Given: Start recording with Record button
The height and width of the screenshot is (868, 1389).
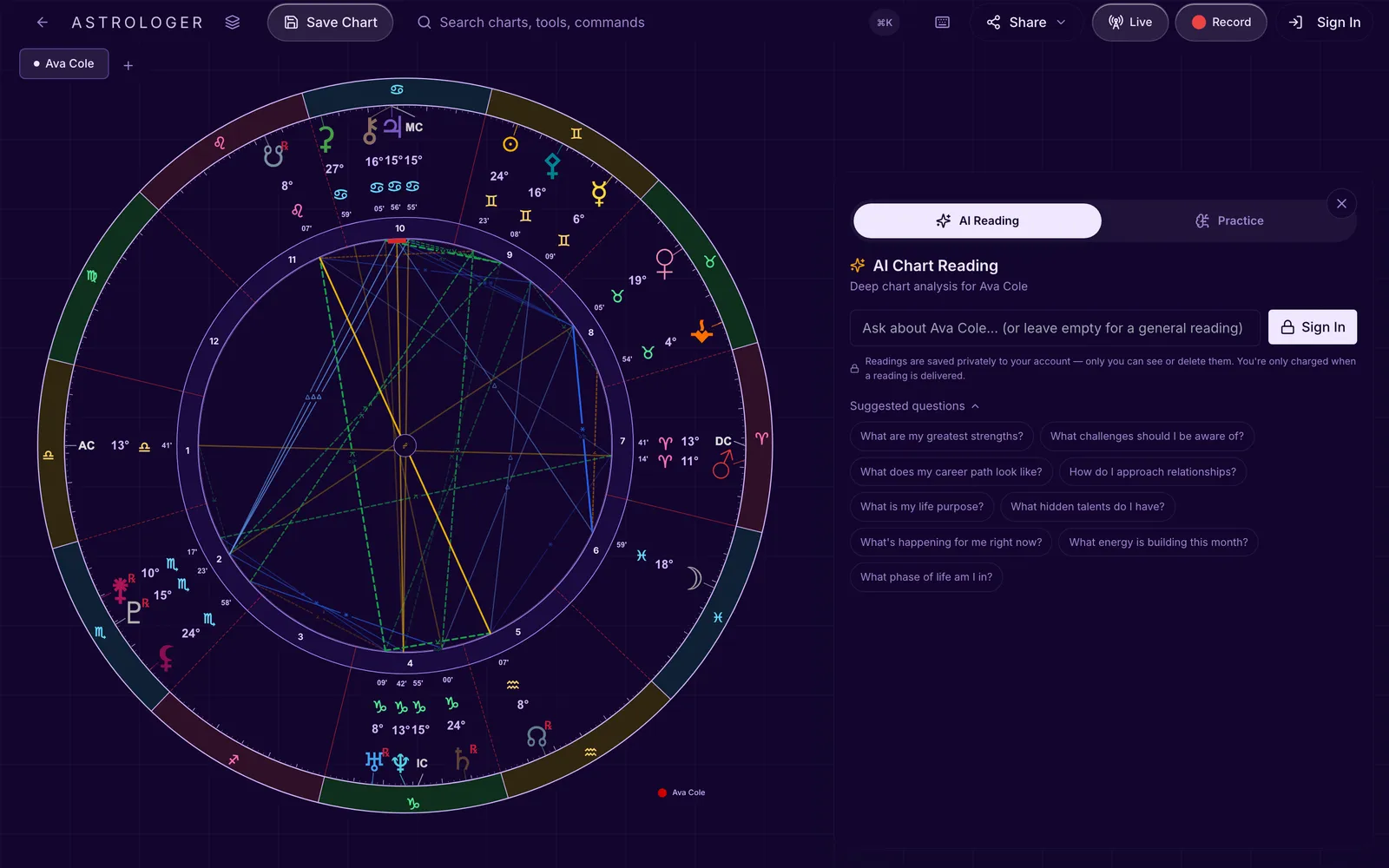Looking at the screenshot, I should [x=1221, y=23].
